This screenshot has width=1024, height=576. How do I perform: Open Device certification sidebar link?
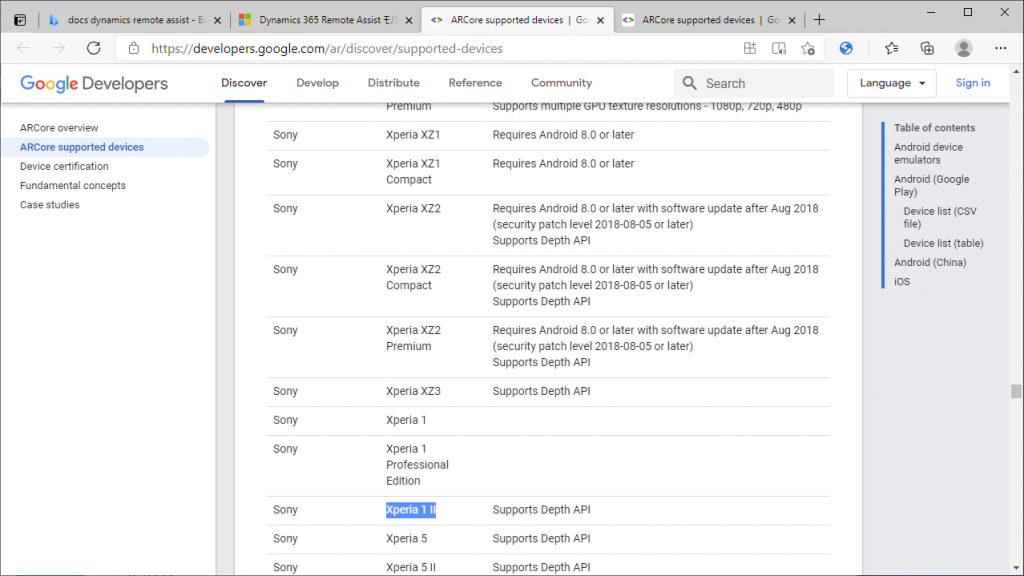click(64, 167)
